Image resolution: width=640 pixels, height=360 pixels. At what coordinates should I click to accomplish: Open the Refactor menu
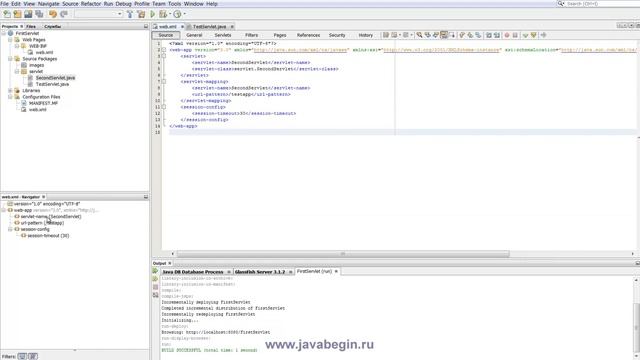pos(91,4)
